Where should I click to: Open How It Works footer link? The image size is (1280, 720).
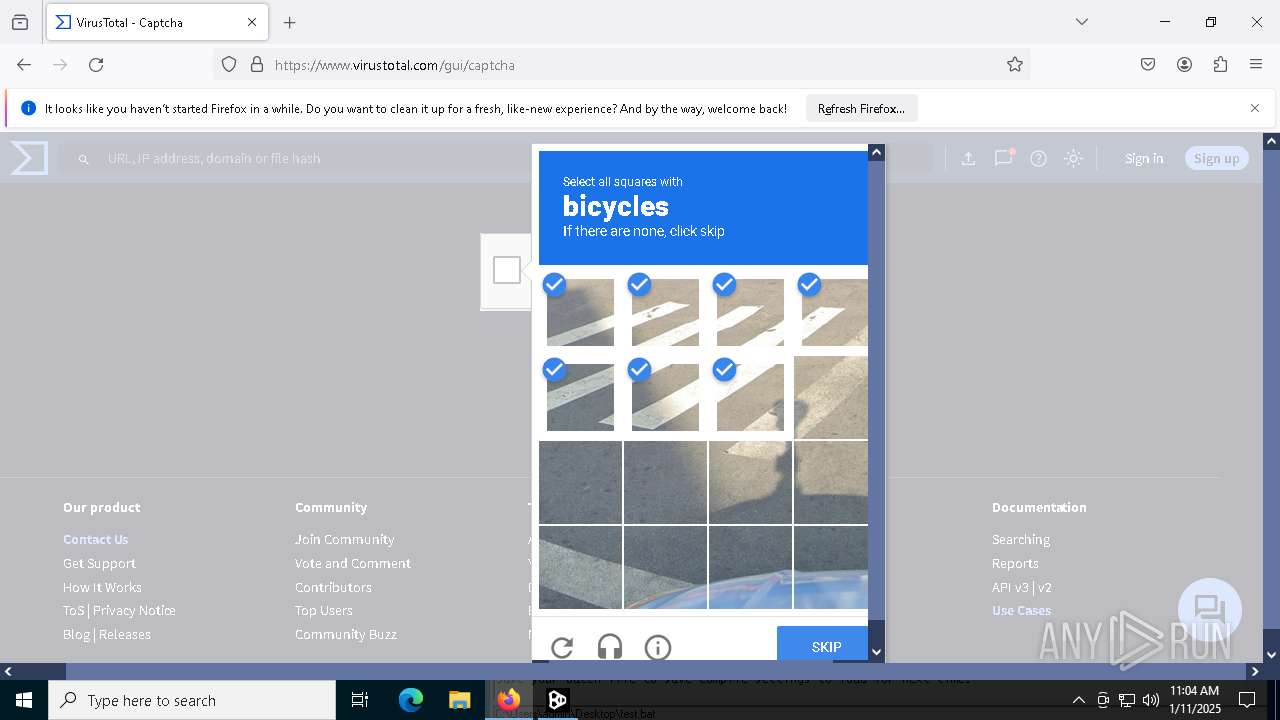point(102,587)
